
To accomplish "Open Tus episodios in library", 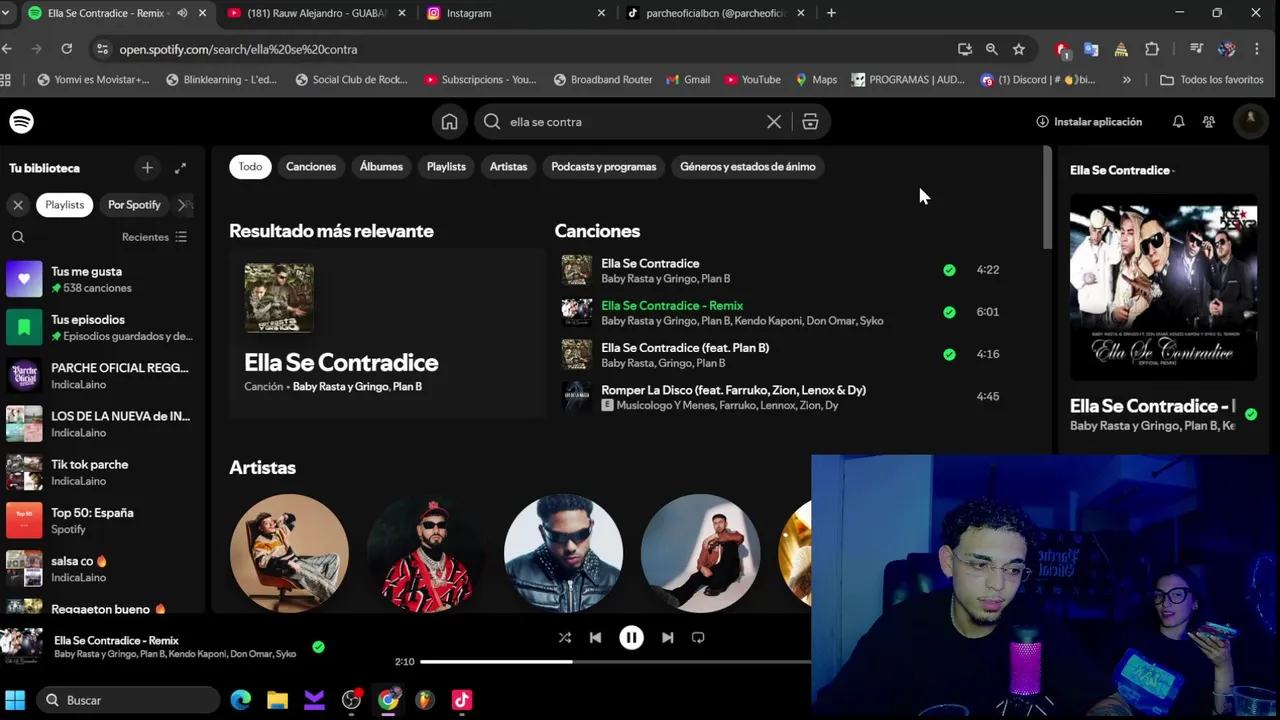I will coord(100,327).
